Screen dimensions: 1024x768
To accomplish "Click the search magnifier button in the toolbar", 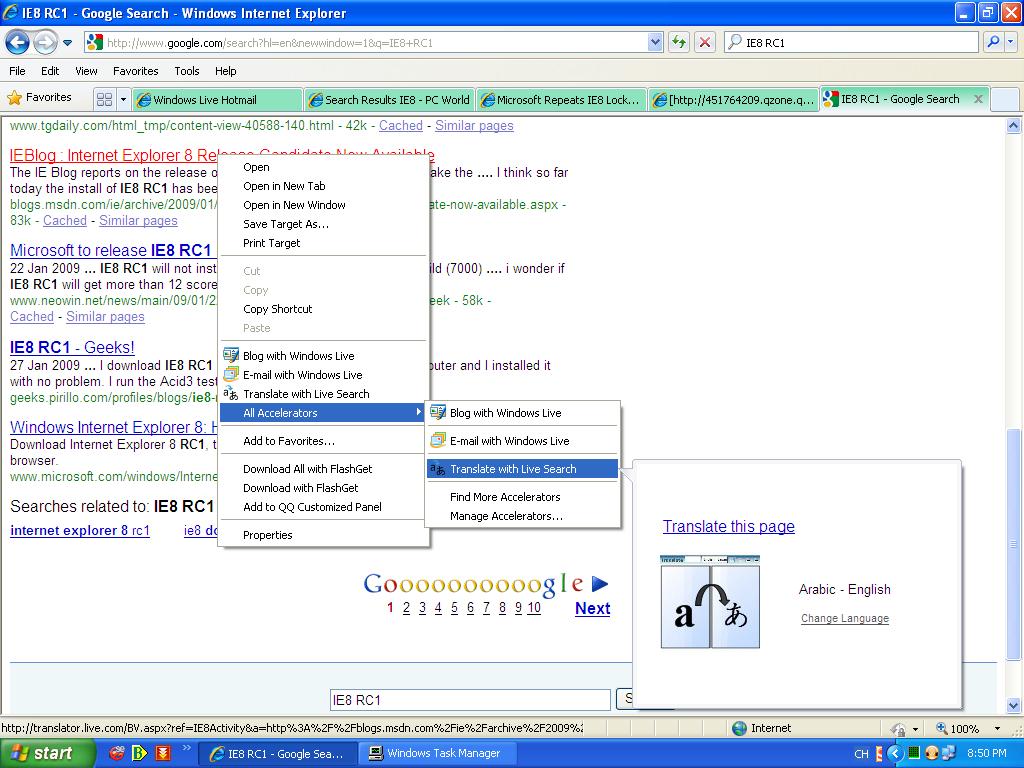I will pyautogui.click(x=993, y=42).
